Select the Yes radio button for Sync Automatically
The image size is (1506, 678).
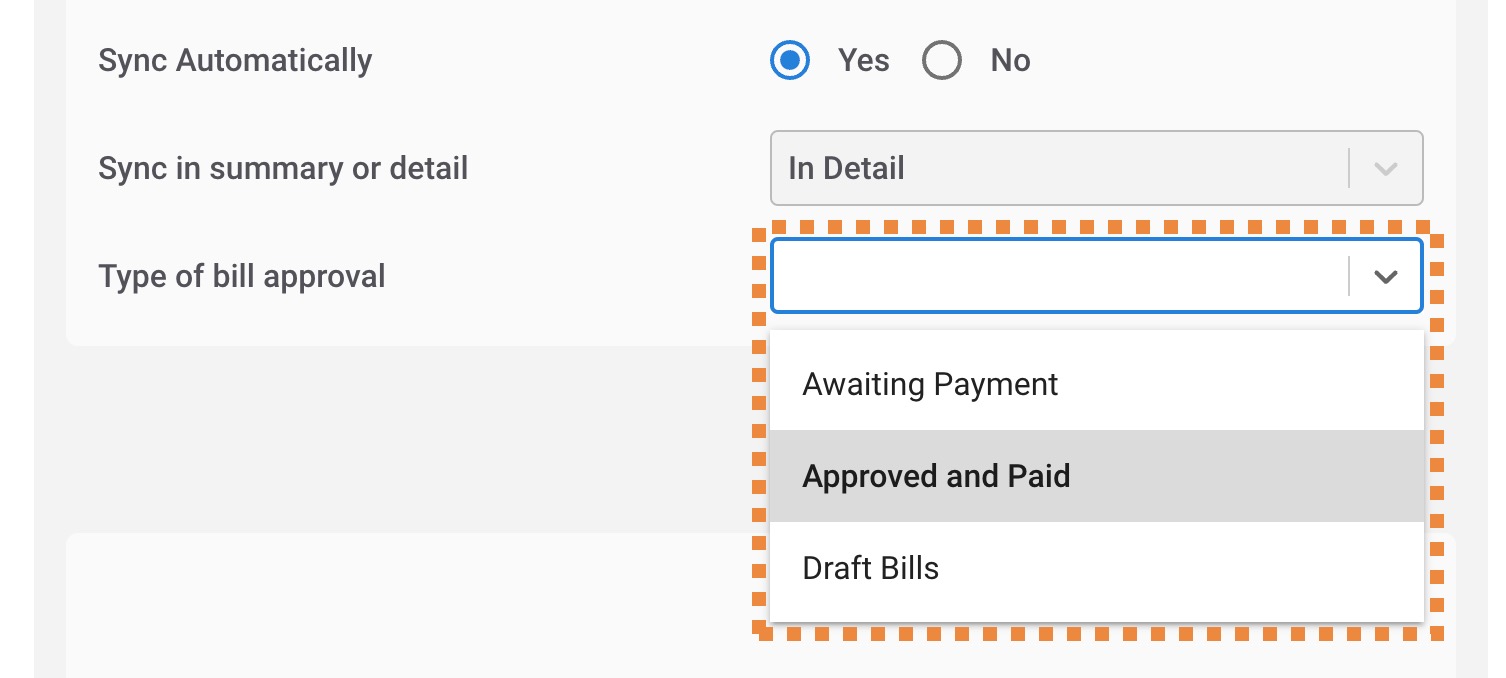click(790, 61)
